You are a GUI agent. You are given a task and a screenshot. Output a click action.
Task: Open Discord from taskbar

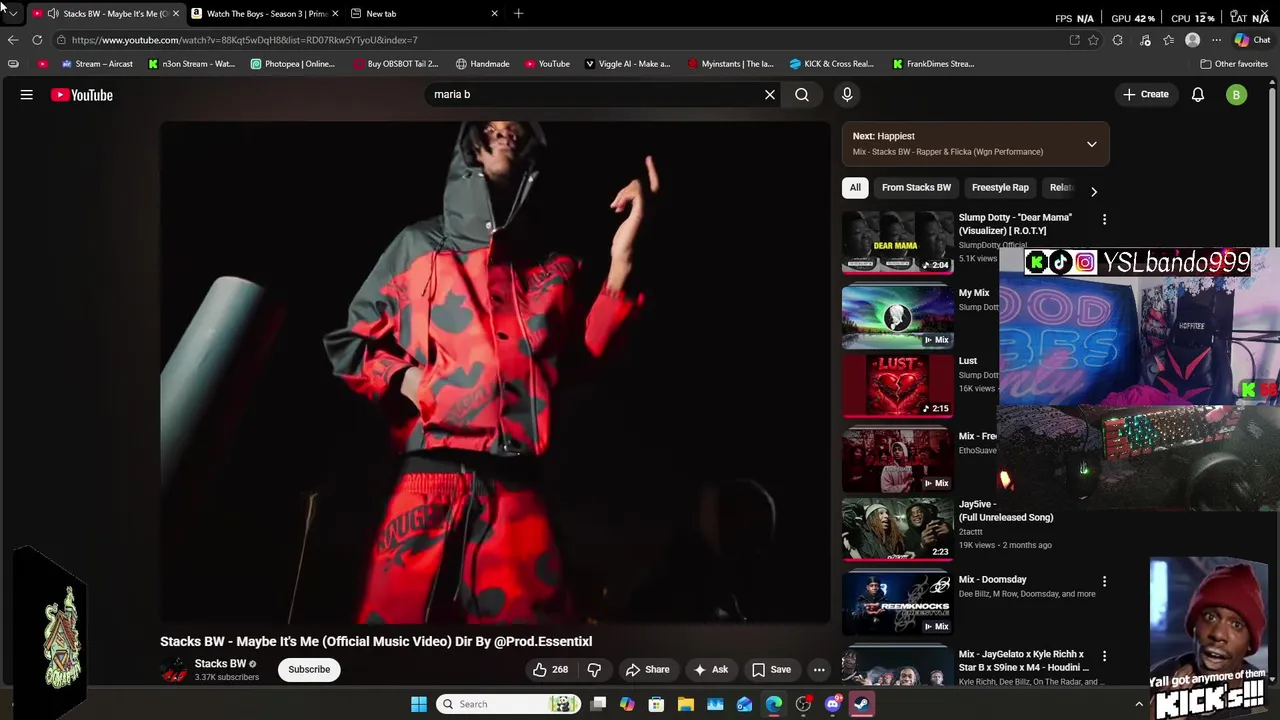click(833, 704)
